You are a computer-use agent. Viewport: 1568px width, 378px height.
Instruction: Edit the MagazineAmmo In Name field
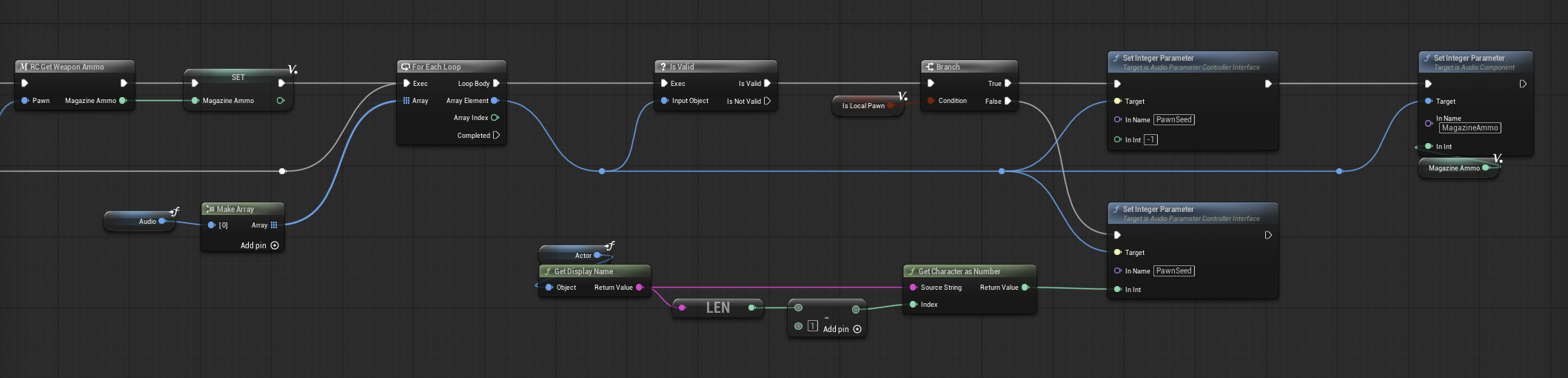1470,128
